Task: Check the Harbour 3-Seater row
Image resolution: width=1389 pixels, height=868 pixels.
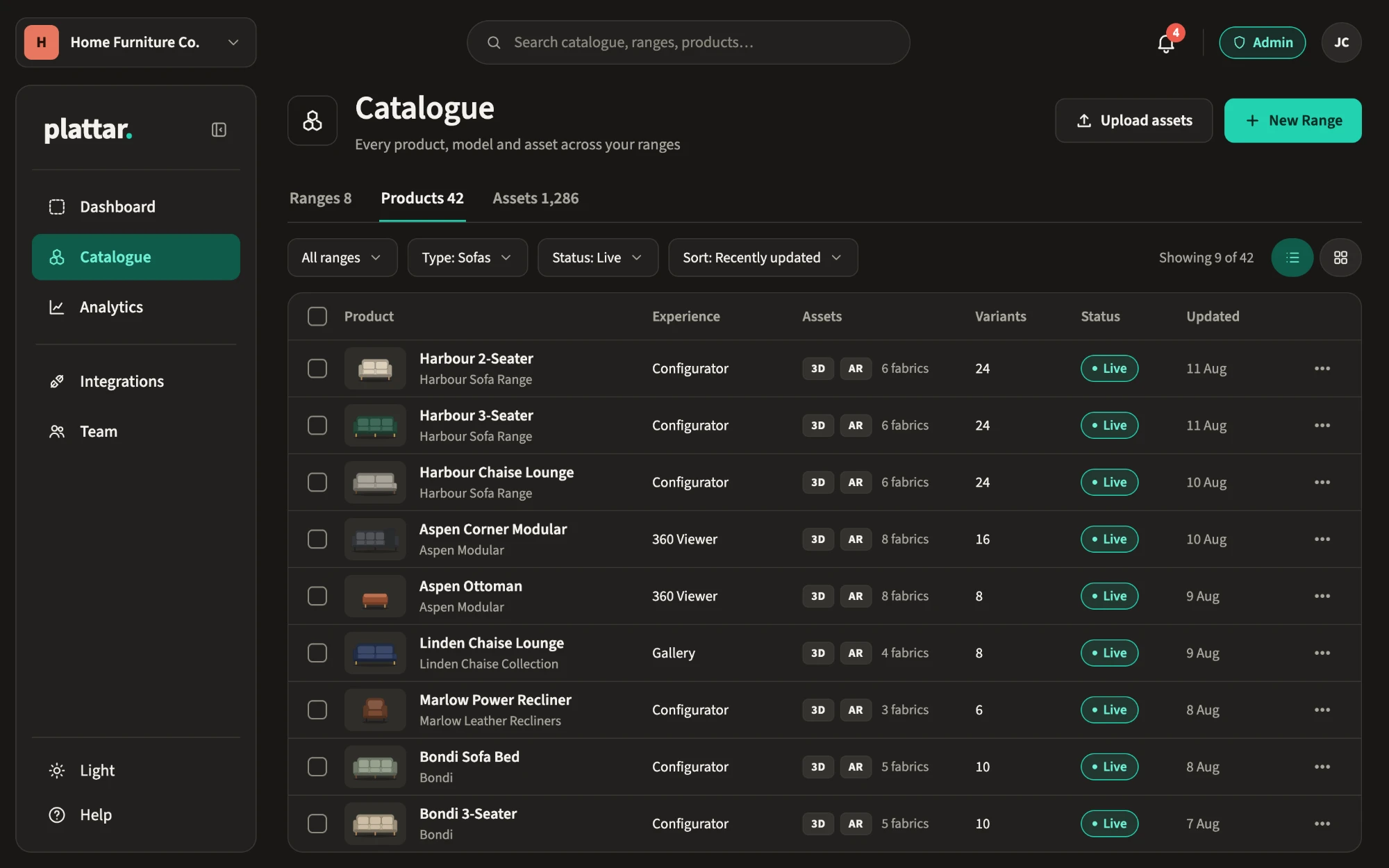Action: (x=317, y=426)
